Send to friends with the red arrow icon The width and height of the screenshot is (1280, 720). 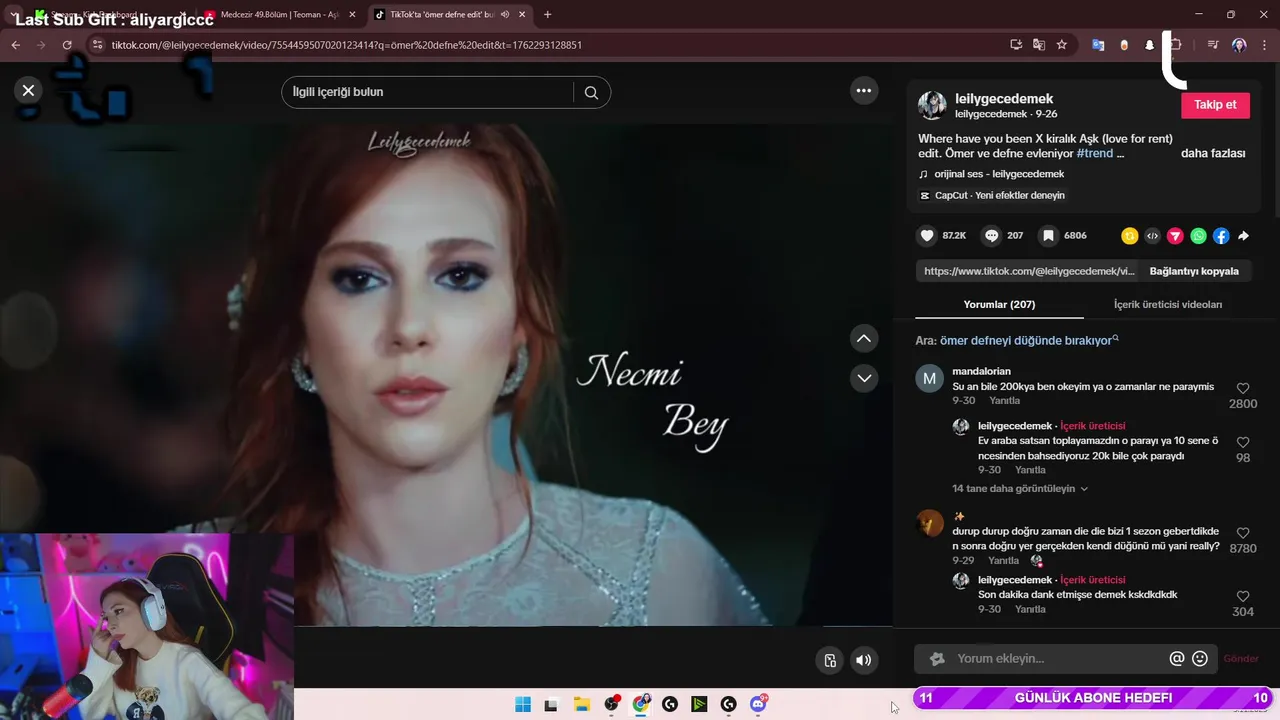[1176, 236]
